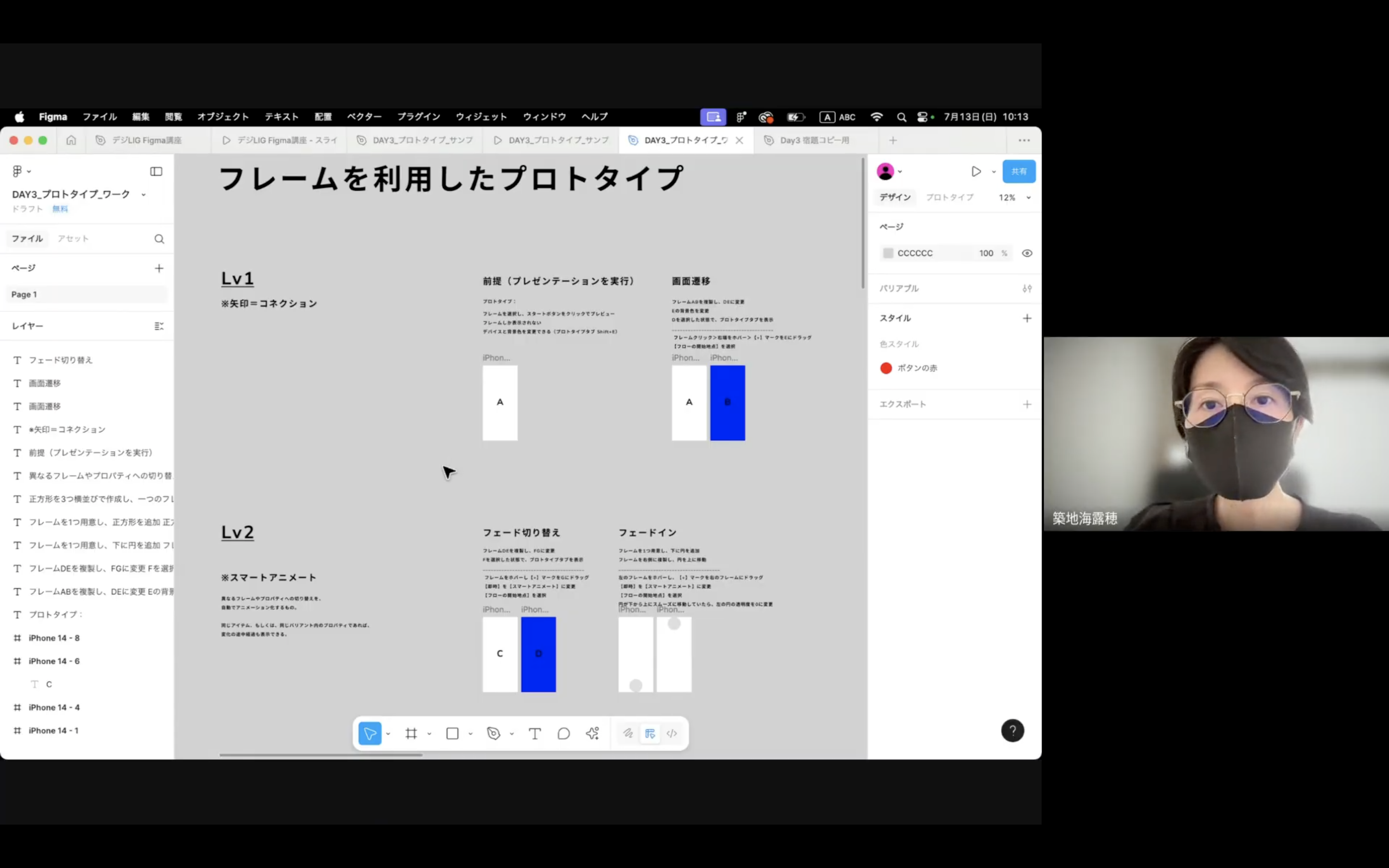Select the iPhone 14 - 8 layer
This screenshot has width=1389, height=868.
pyautogui.click(x=54, y=638)
